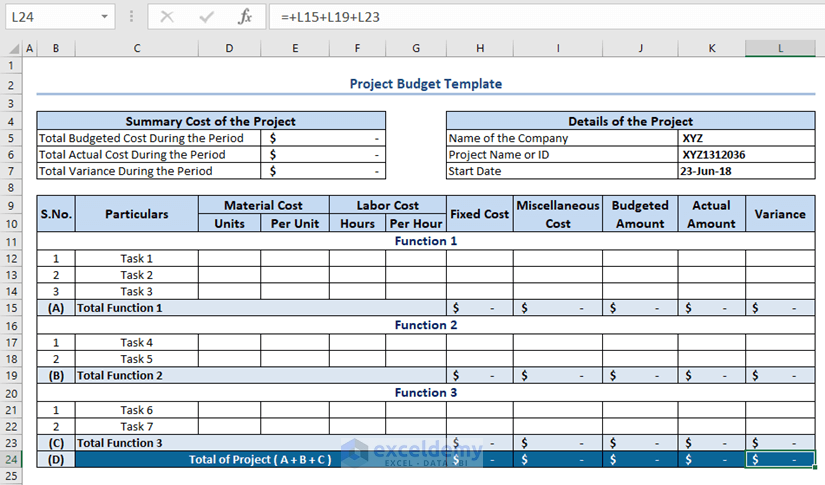Image resolution: width=825 pixels, height=485 pixels.
Task: Expand the Name Box dropdown arrow
Action: click(104, 17)
